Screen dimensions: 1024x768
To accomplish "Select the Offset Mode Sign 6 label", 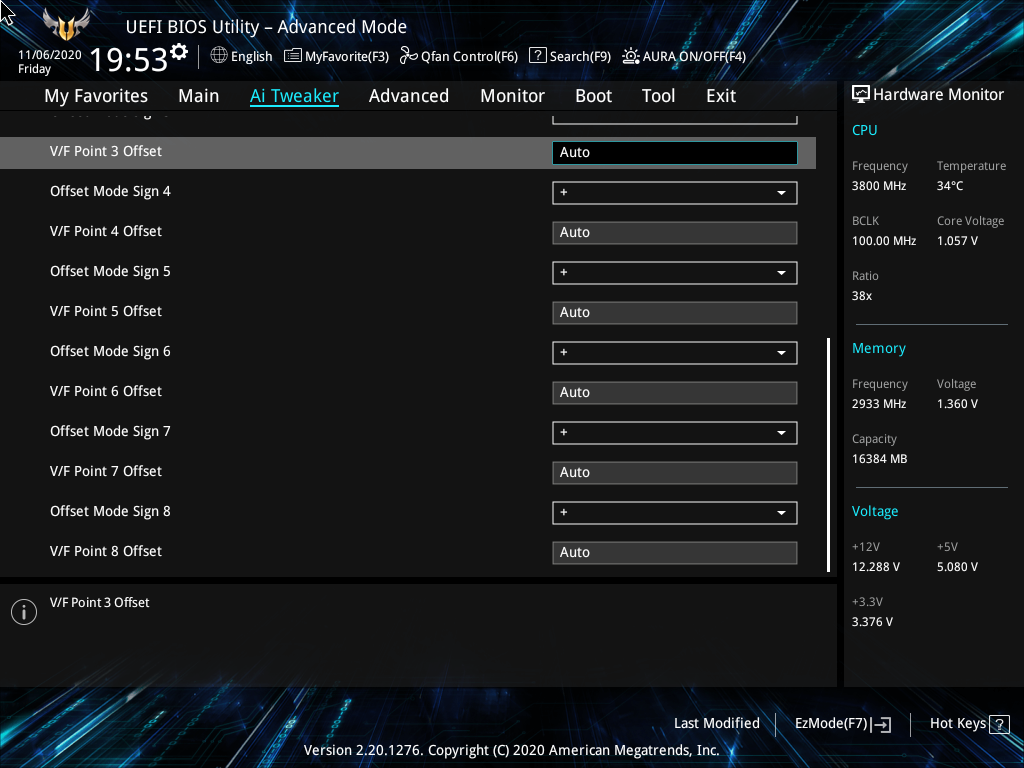I will (x=110, y=352).
